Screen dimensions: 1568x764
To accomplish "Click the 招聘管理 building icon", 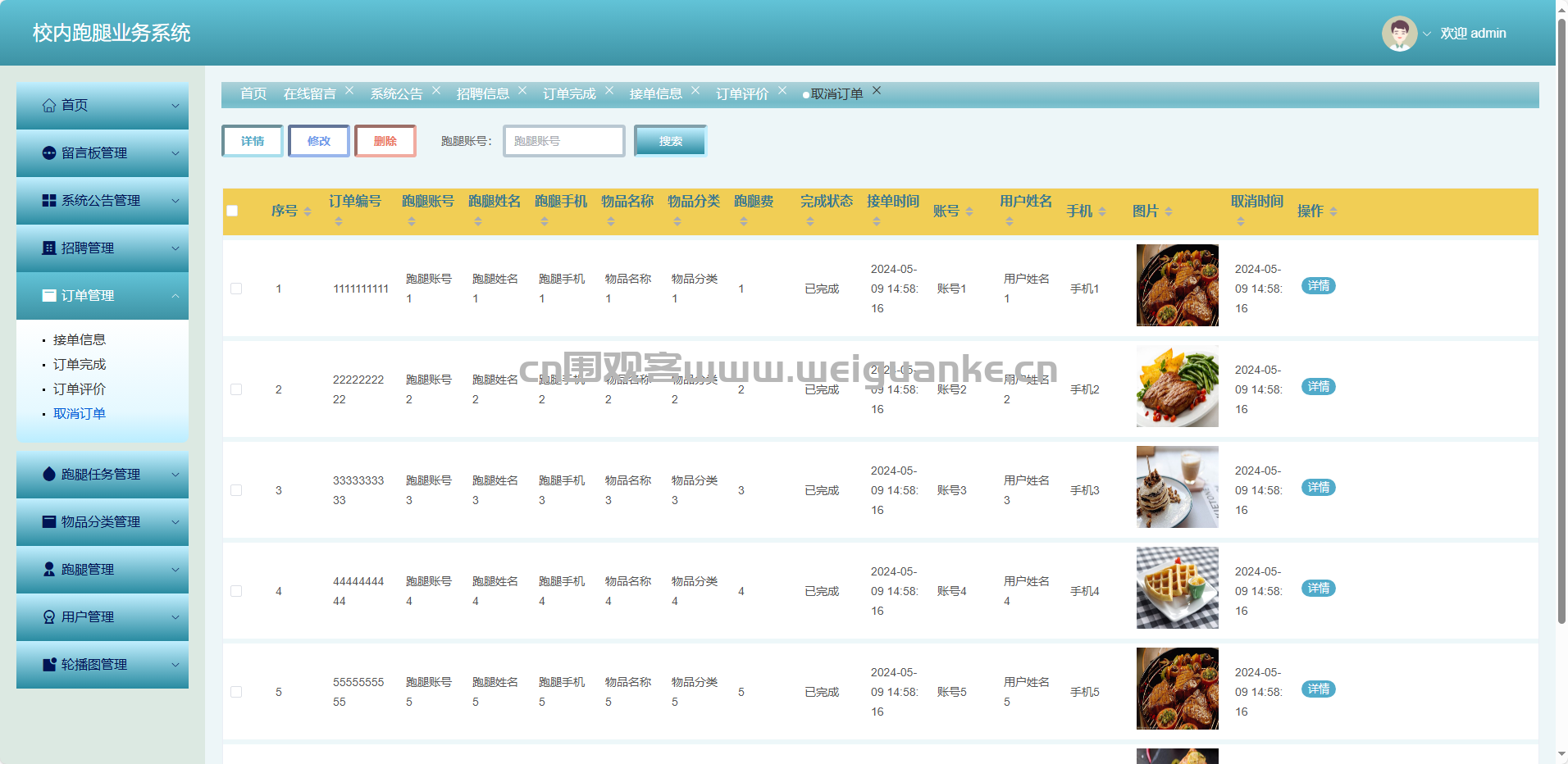I will click(x=49, y=248).
